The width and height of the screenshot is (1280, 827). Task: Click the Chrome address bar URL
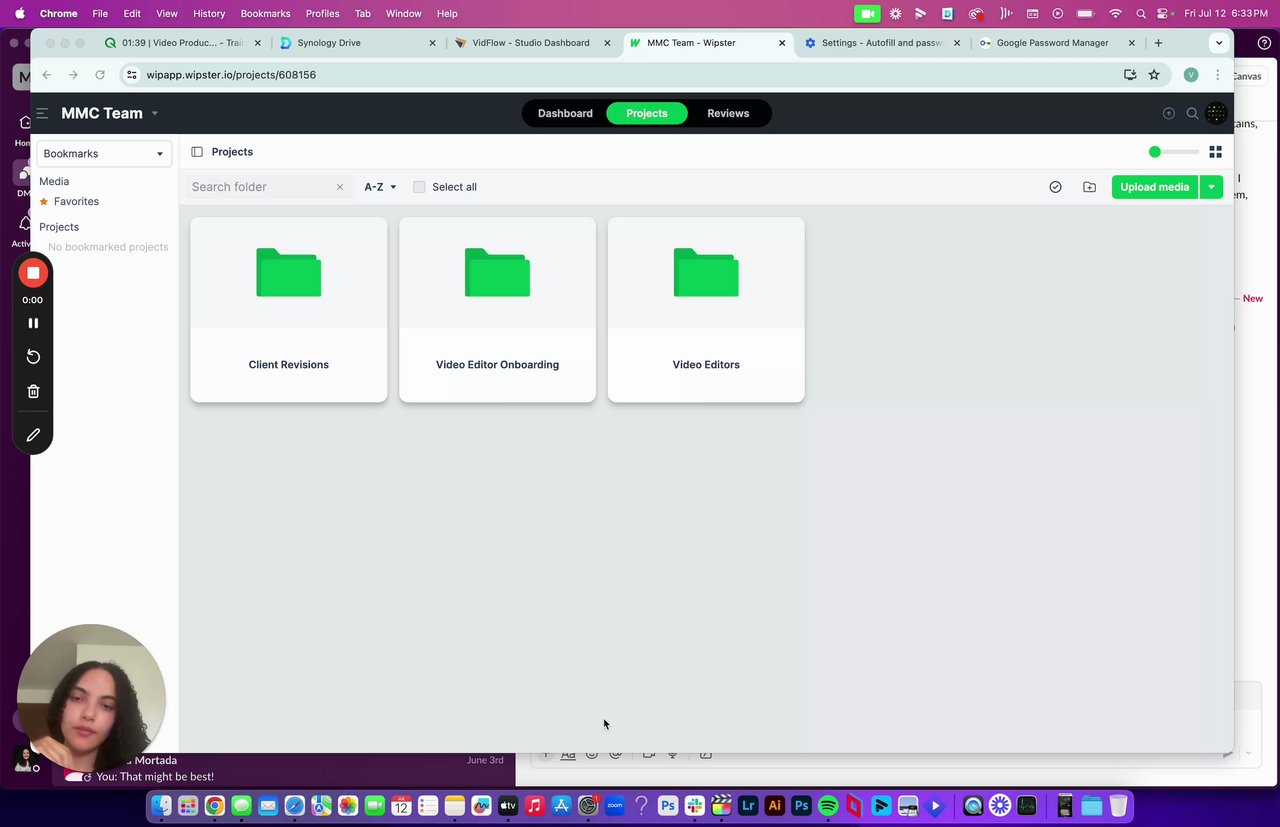point(231,75)
